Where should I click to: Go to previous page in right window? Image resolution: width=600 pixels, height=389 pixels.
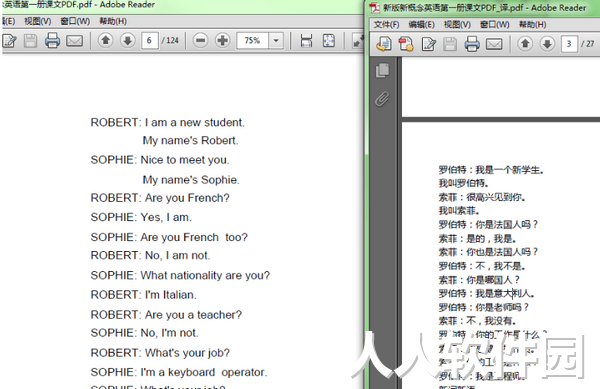(x=525, y=44)
